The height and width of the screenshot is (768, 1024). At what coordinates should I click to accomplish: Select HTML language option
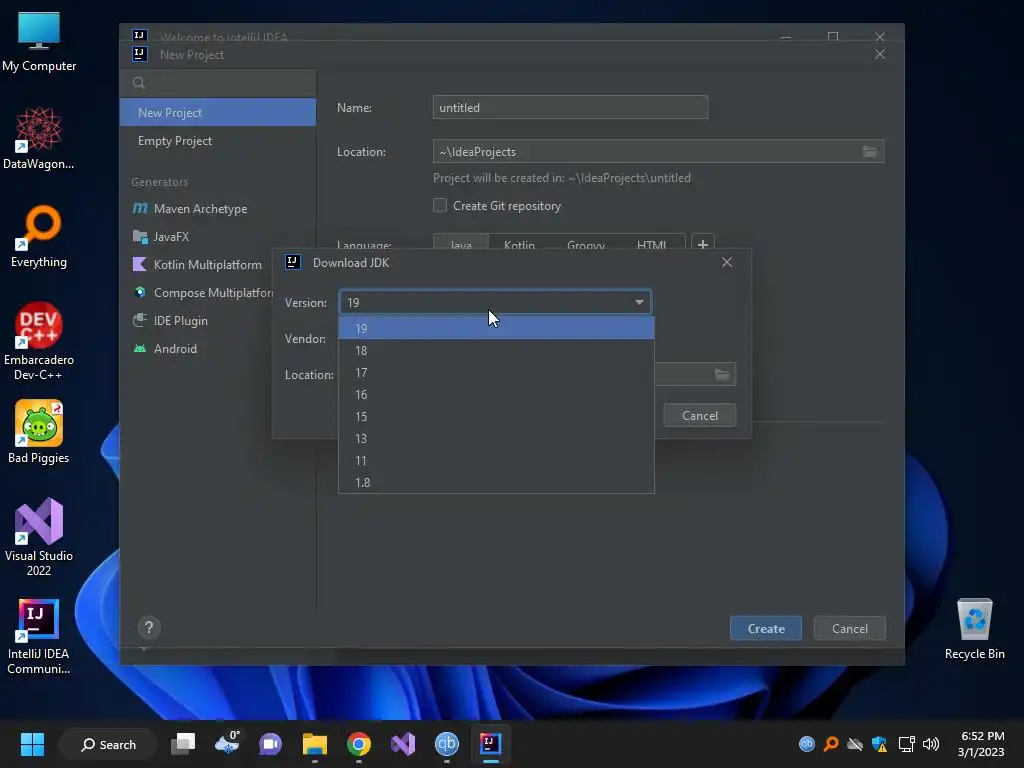651,245
